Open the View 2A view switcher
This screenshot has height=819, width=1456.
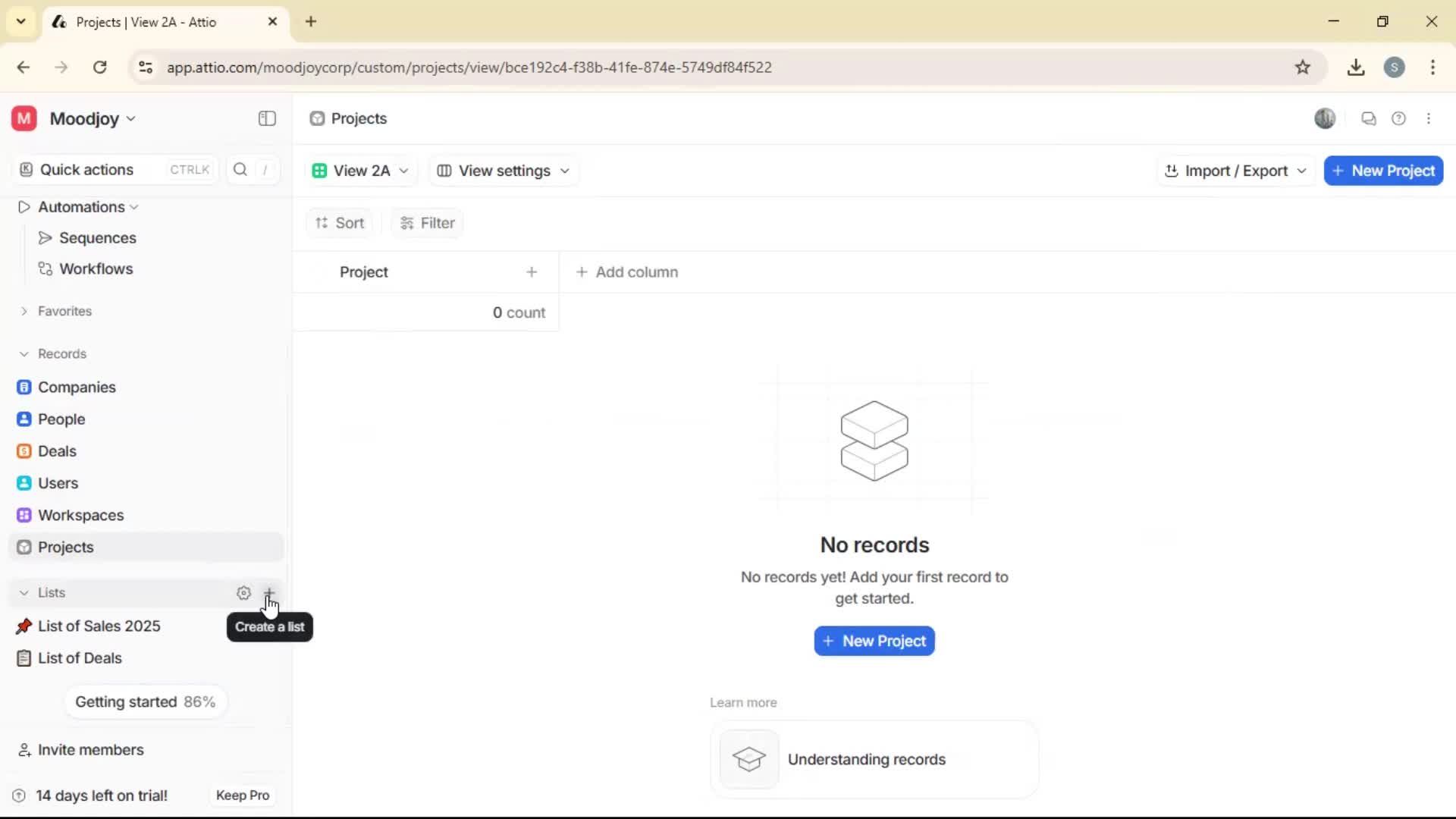coord(362,171)
